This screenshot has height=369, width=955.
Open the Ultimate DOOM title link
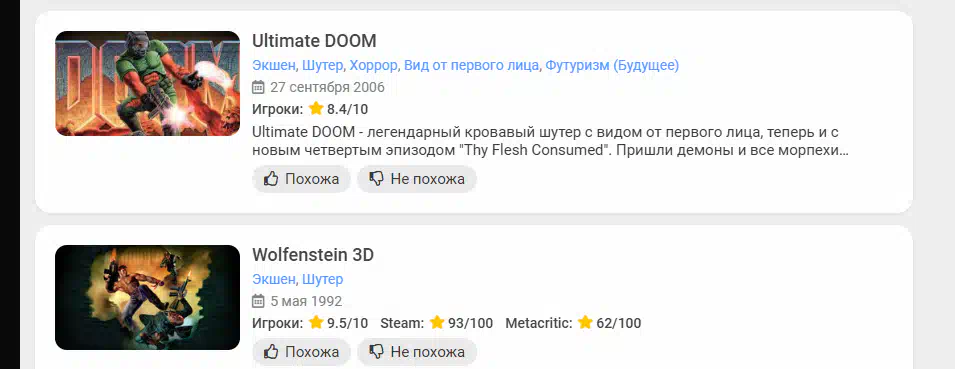pyautogui.click(x=314, y=41)
